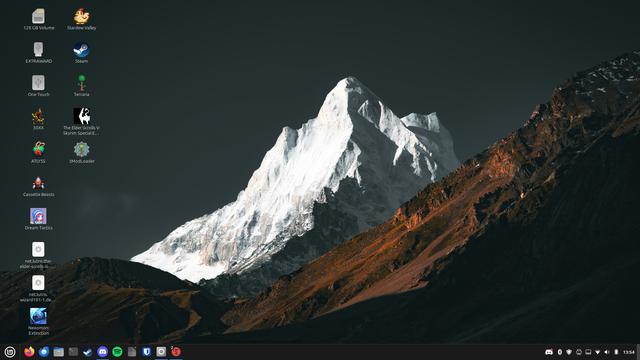This screenshot has width=640, height=360.
Task: Click the light grey square taskbar icon
Action: [x=161, y=352]
